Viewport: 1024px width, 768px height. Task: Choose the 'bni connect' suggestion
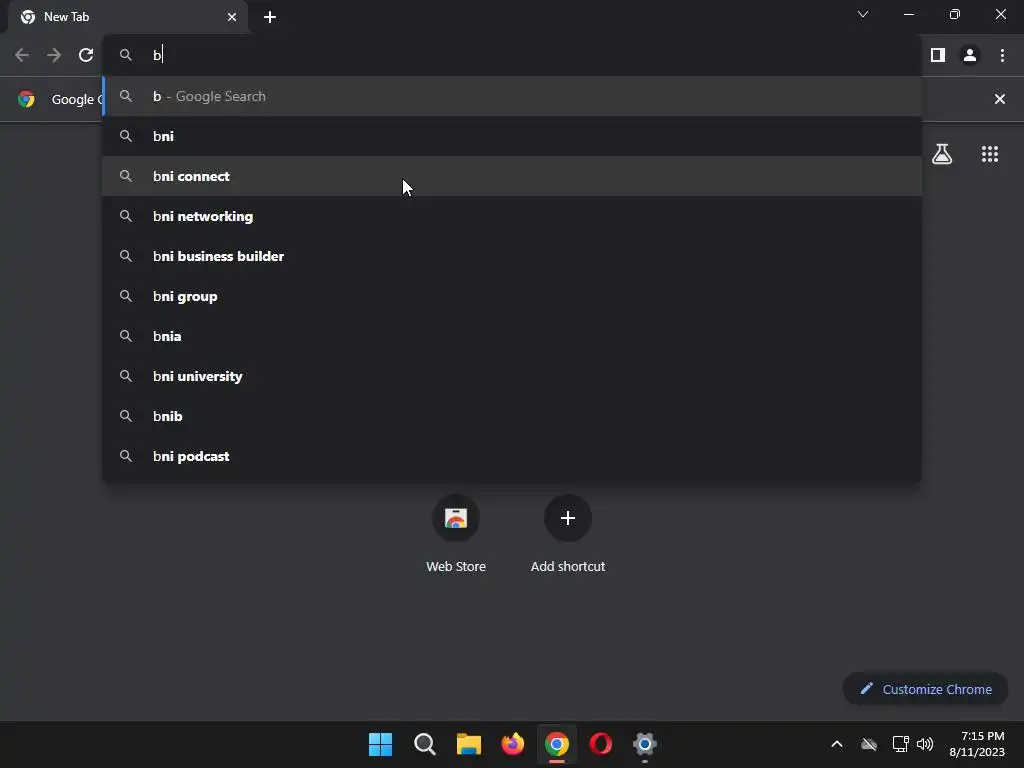click(x=512, y=176)
